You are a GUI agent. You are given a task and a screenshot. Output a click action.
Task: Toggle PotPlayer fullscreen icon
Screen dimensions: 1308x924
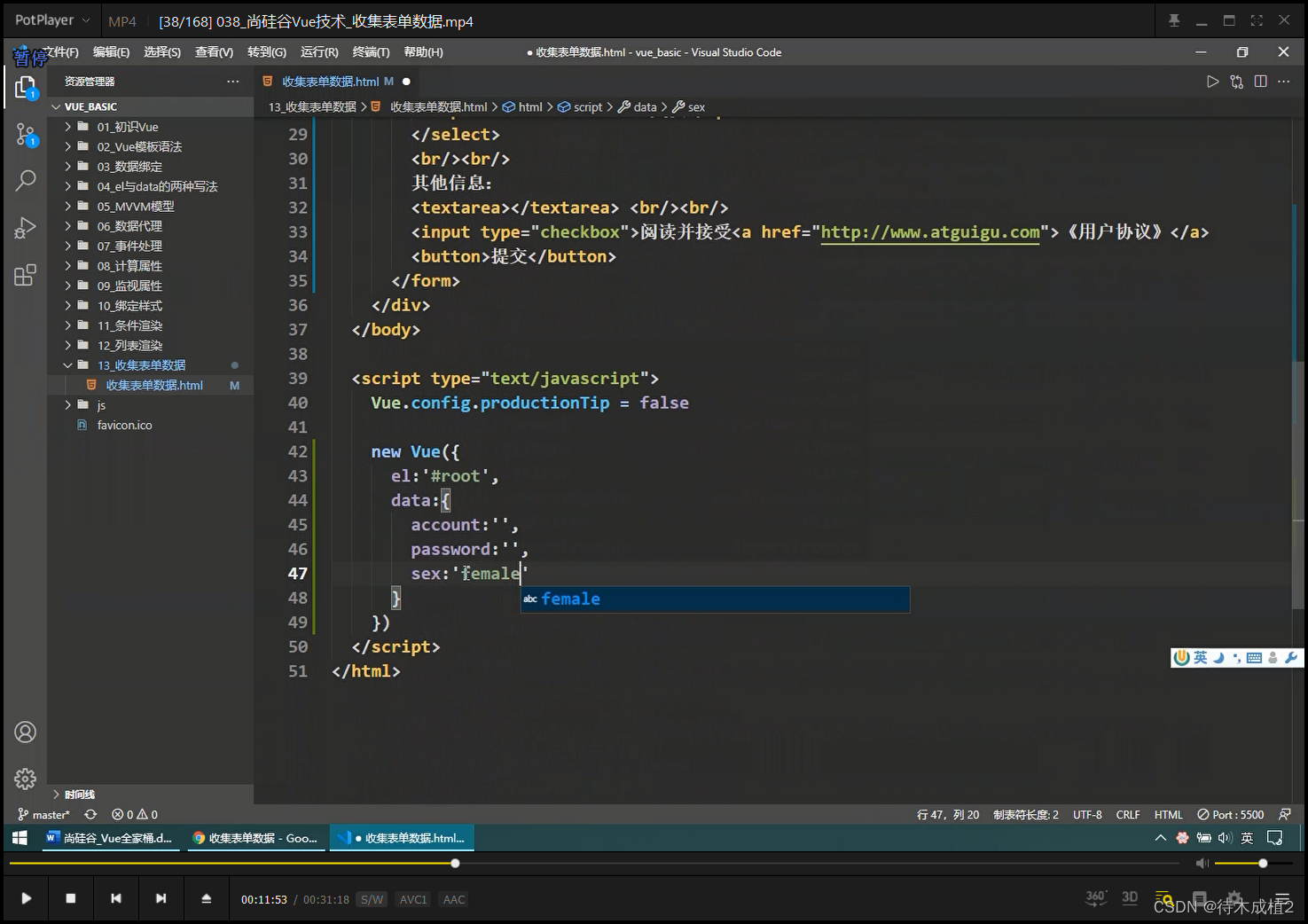(1257, 20)
